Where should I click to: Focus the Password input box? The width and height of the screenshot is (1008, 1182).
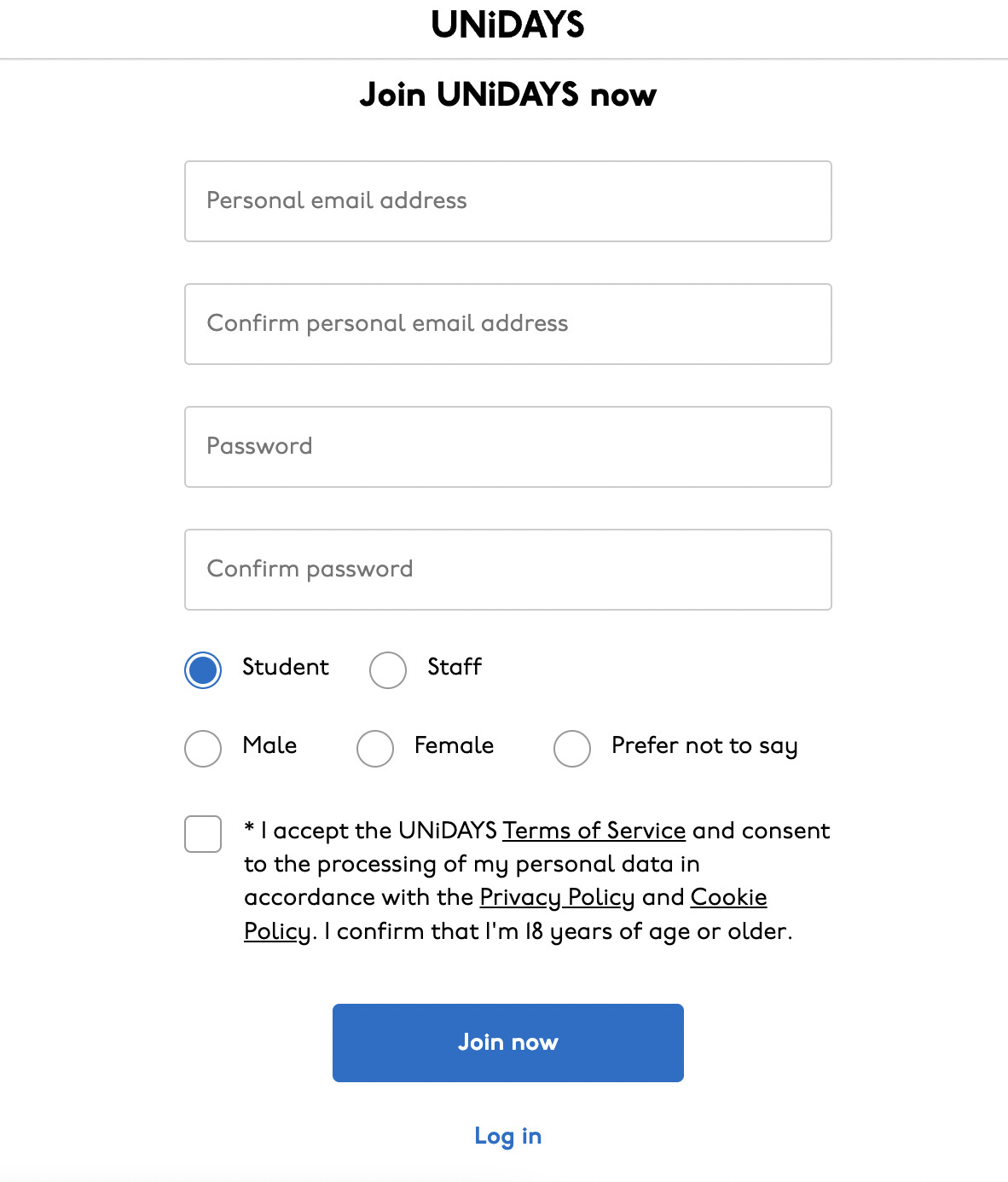[x=507, y=447]
